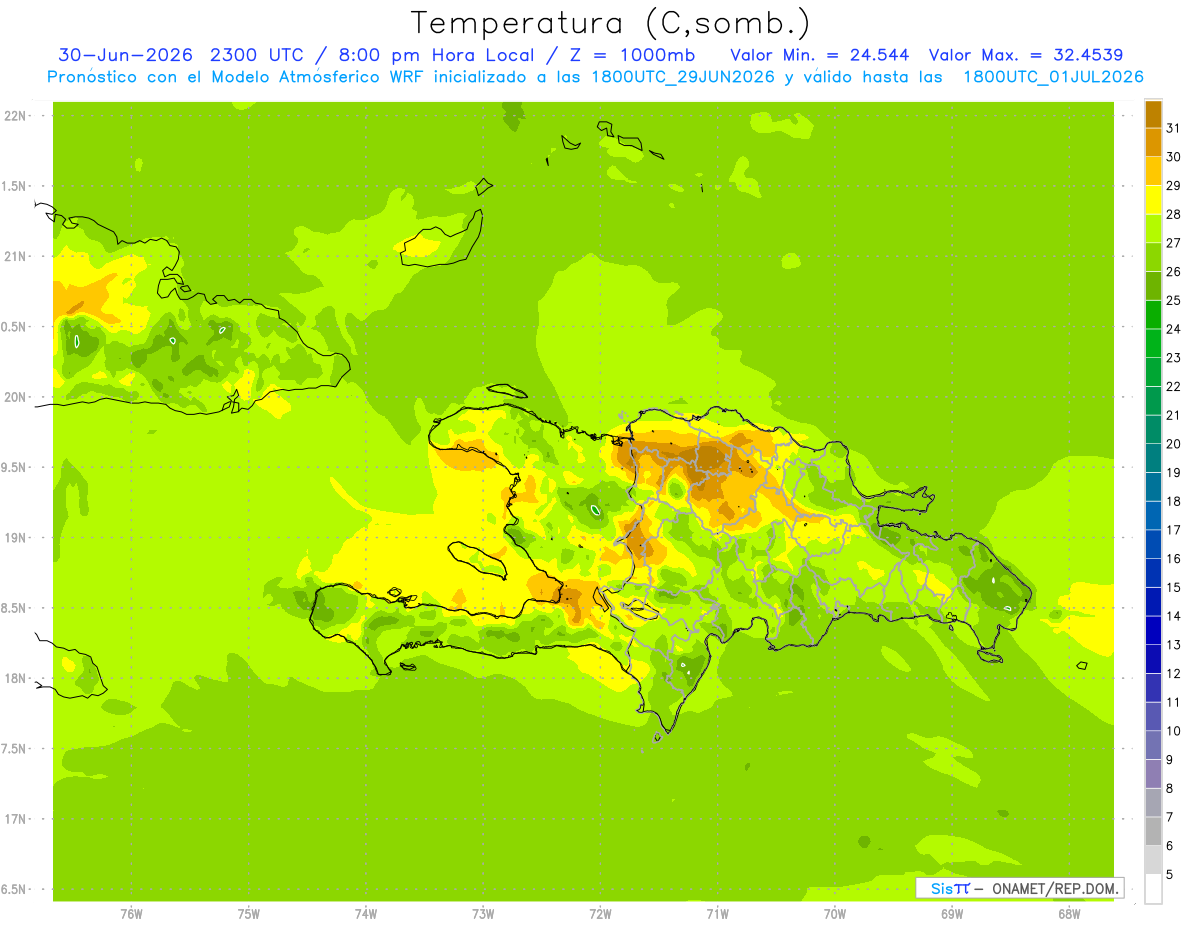Click 'Valor Min. = 24.544' readout
The image size is (1200, 927).
pyautogui.click(x=820, y=55)
